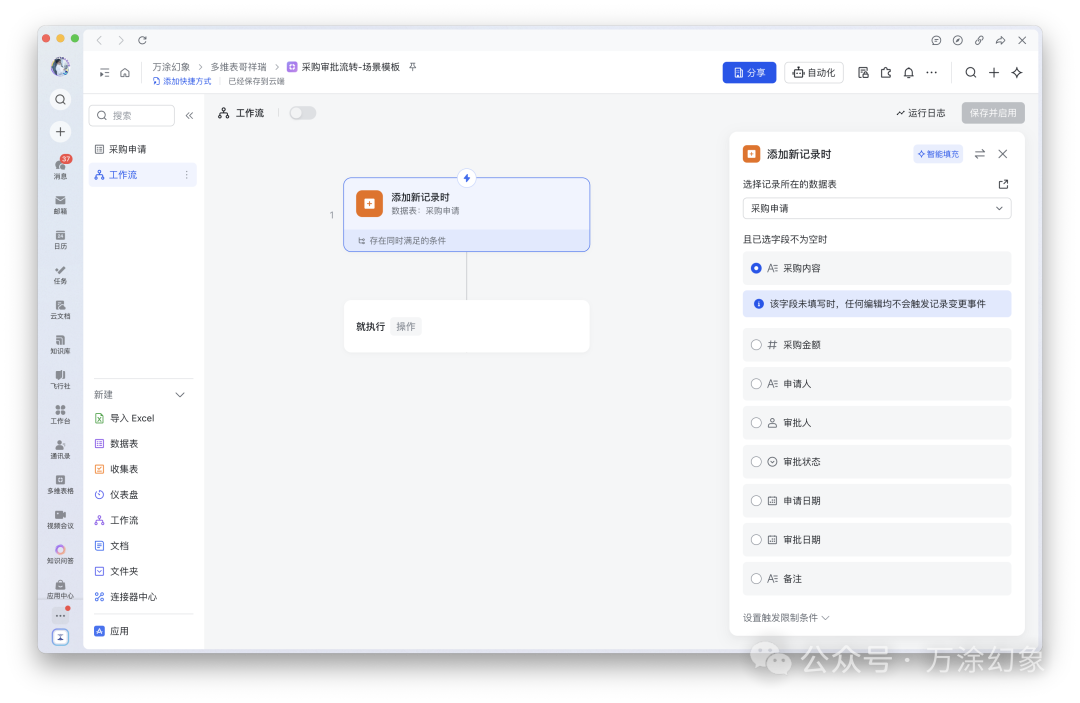Select the 审批状态 radio option
This screenshot has height=703, width=1080.
coord(757,461)
